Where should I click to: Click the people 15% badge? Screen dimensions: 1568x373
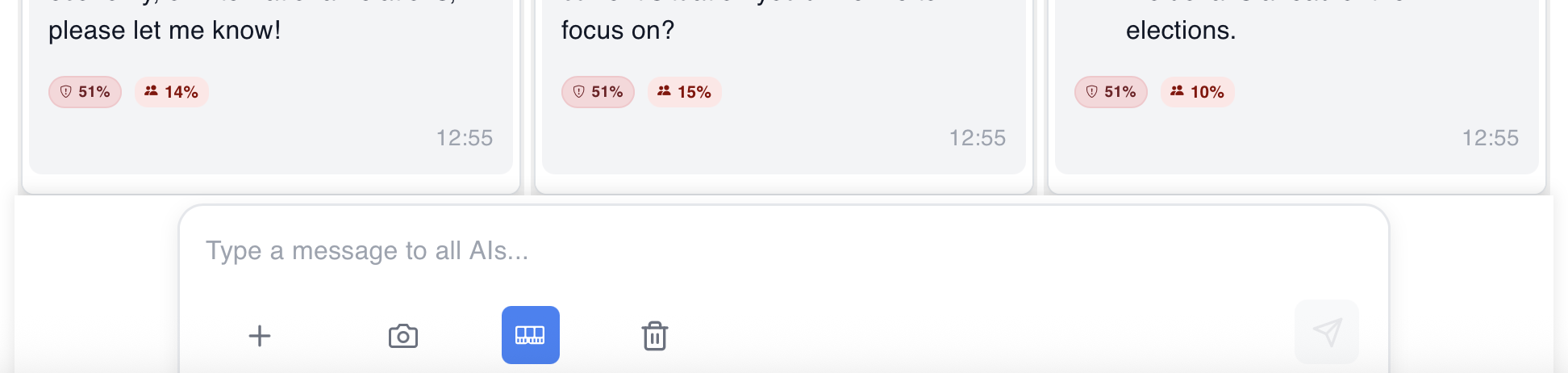point(685,92)
